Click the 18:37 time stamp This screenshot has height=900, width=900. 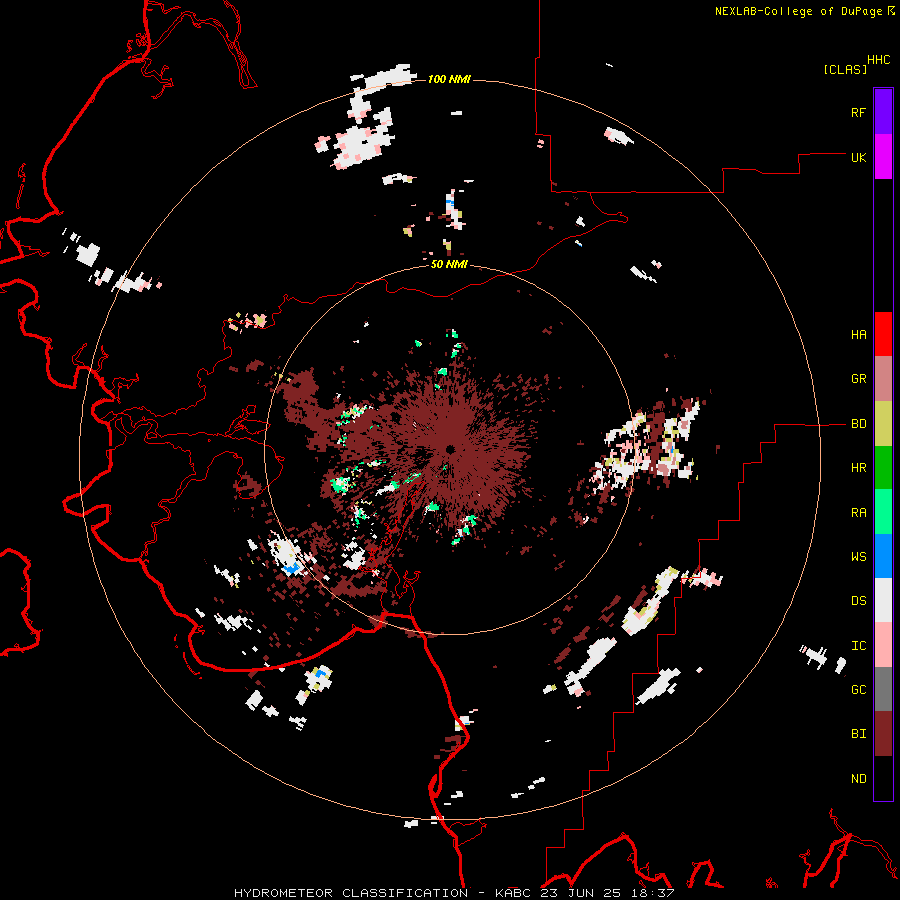[655, 893]
